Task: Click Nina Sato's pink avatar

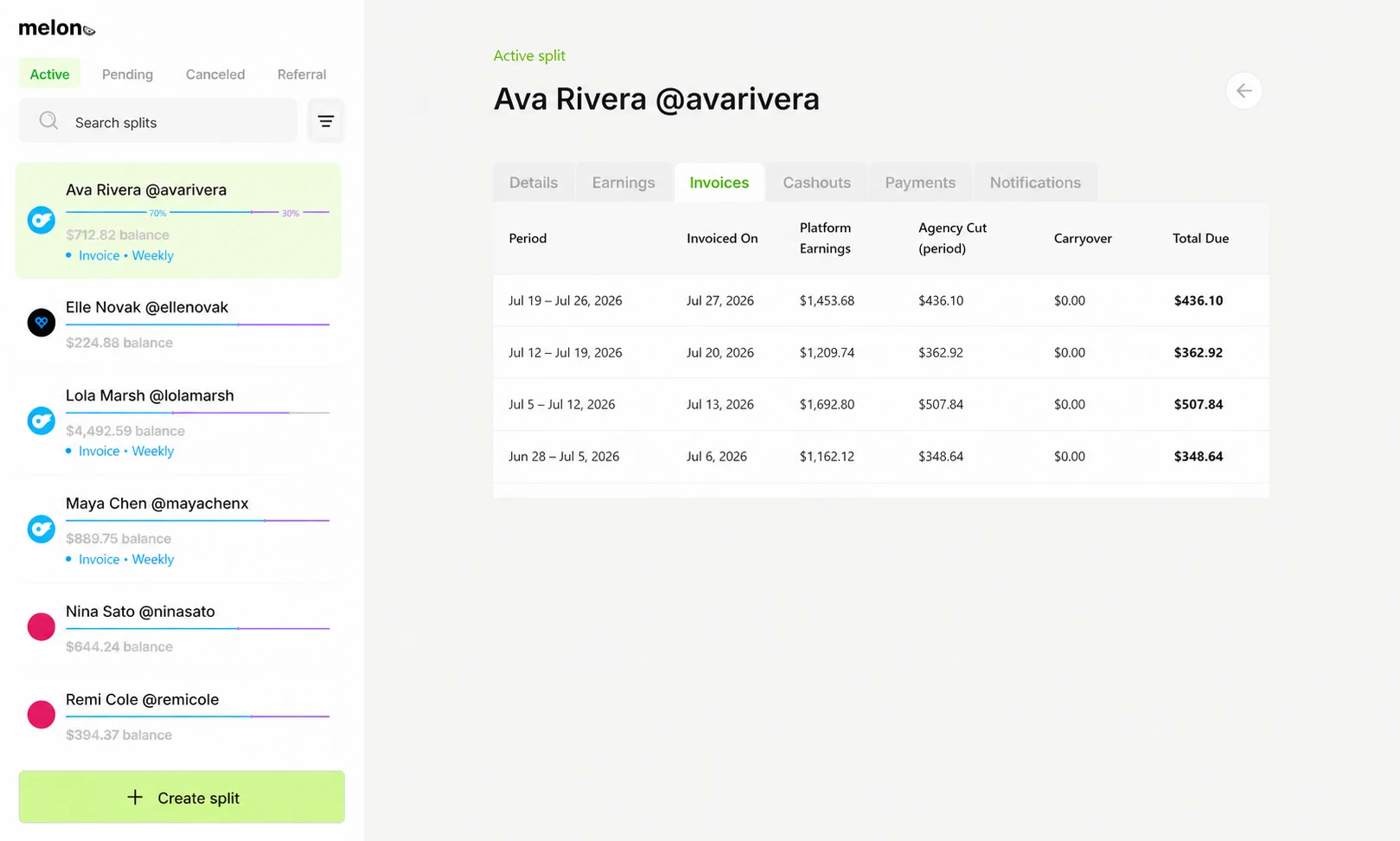Action: pos(42,626)
